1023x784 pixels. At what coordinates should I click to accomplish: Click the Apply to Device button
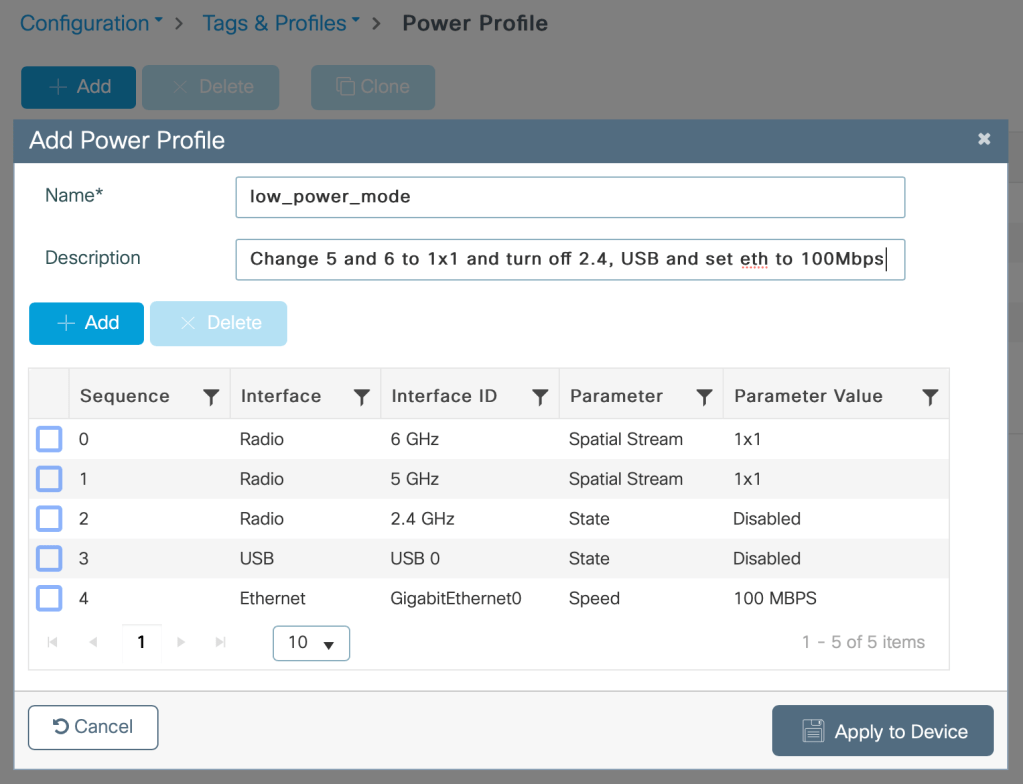(x=883, y=731)
